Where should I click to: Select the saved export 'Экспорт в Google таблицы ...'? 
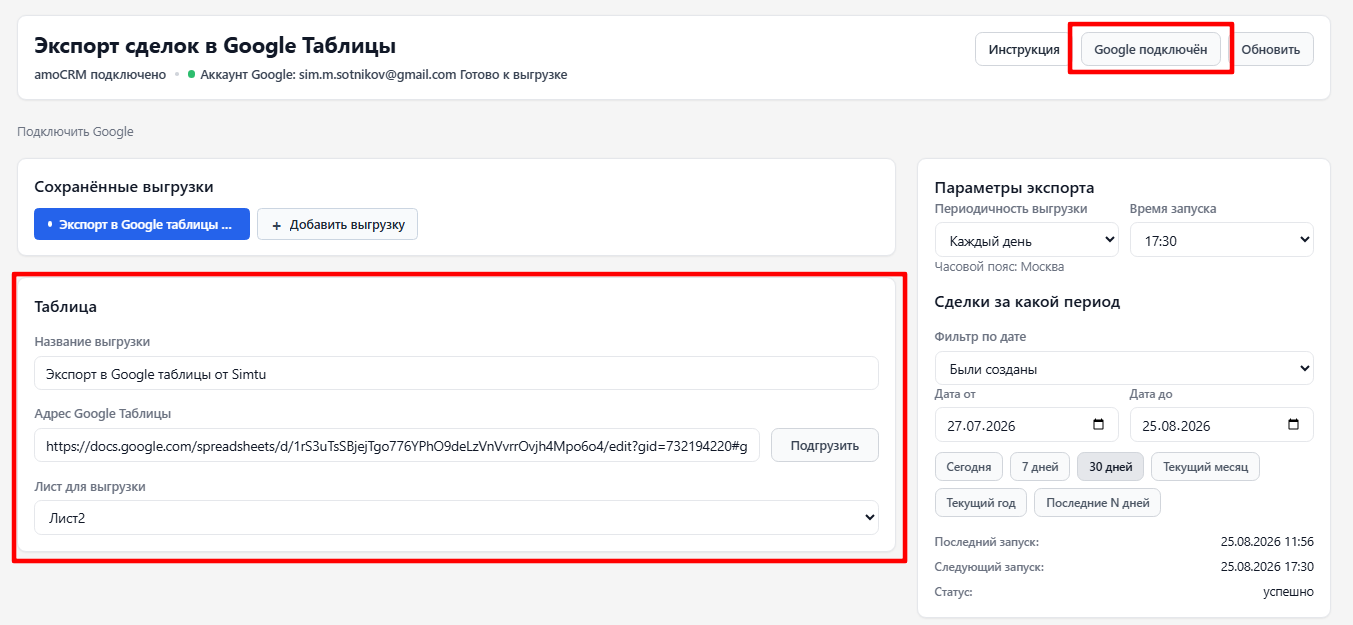pyautogui.click(x=142, y=224)
